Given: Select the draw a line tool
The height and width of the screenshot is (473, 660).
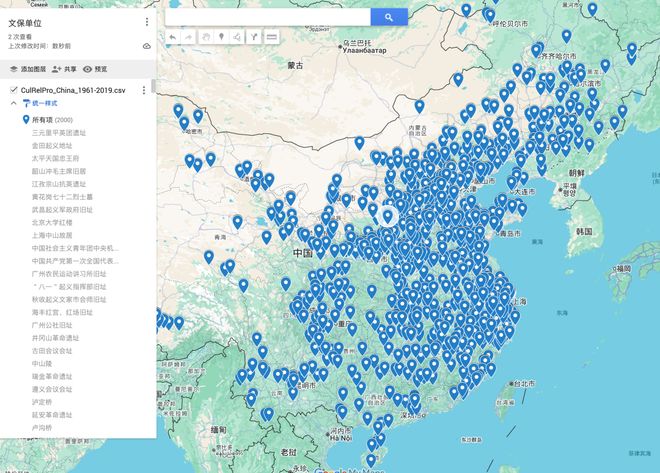Looking at the screenshot, I should pyautogui.click(x=238, y=37).
